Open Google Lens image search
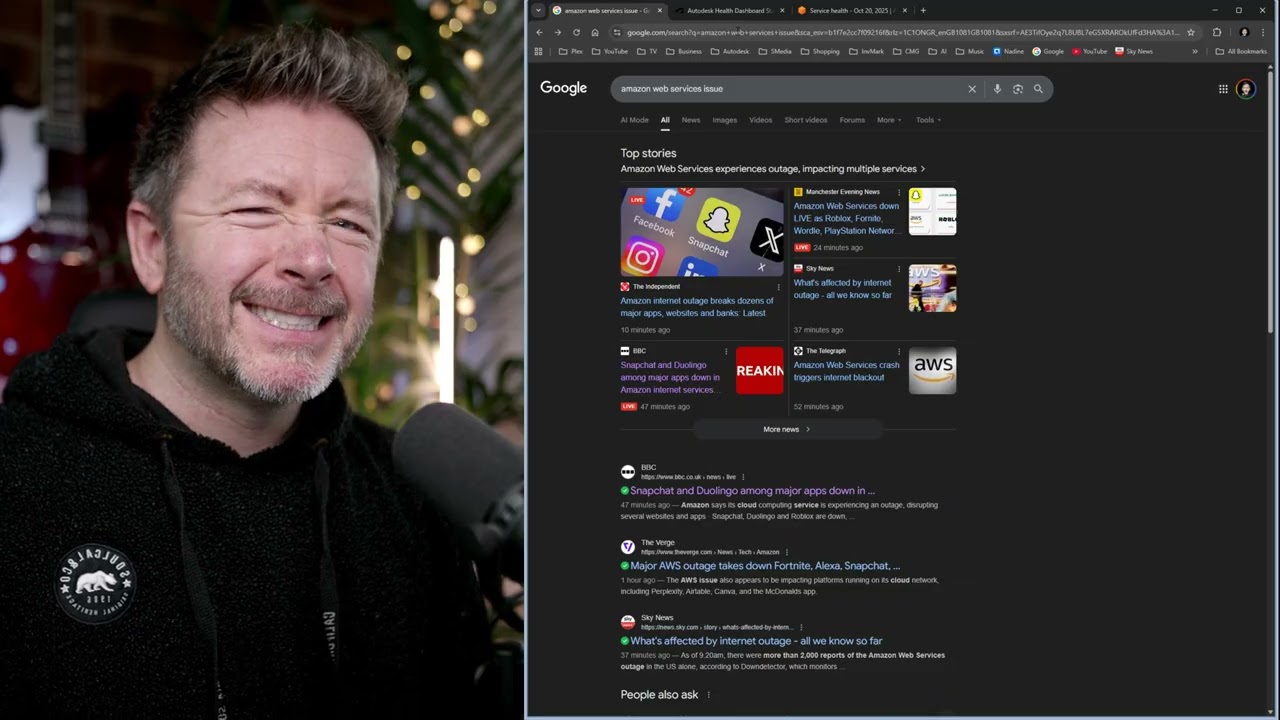This screenshot has width=1280, height=720. [1017, 89]
